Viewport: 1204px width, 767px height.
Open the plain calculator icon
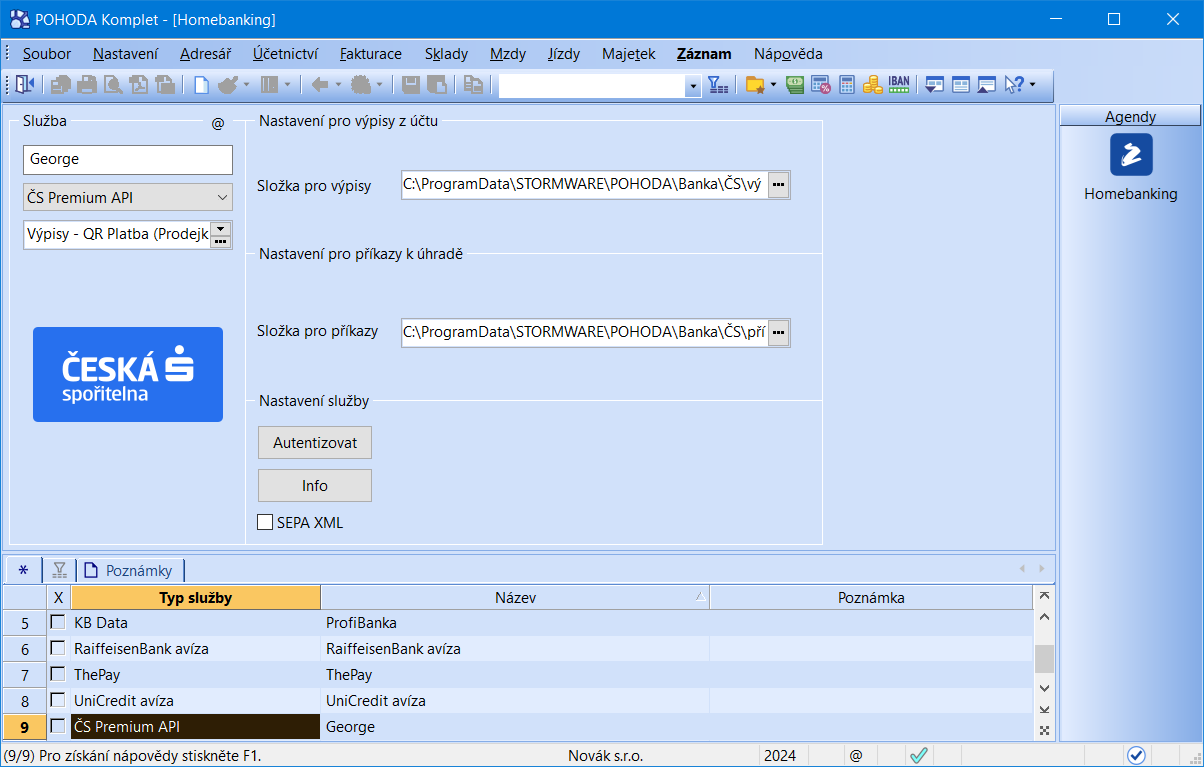(x=847, y=86)
